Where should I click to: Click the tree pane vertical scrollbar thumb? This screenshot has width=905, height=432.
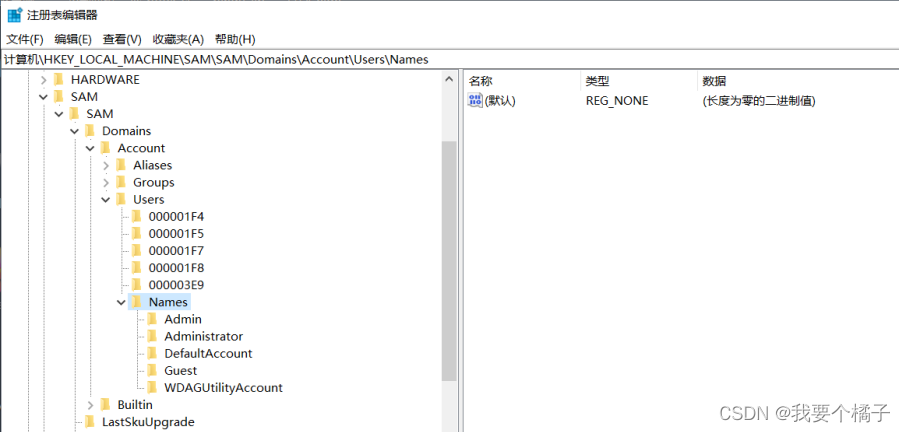pos(449,261)
